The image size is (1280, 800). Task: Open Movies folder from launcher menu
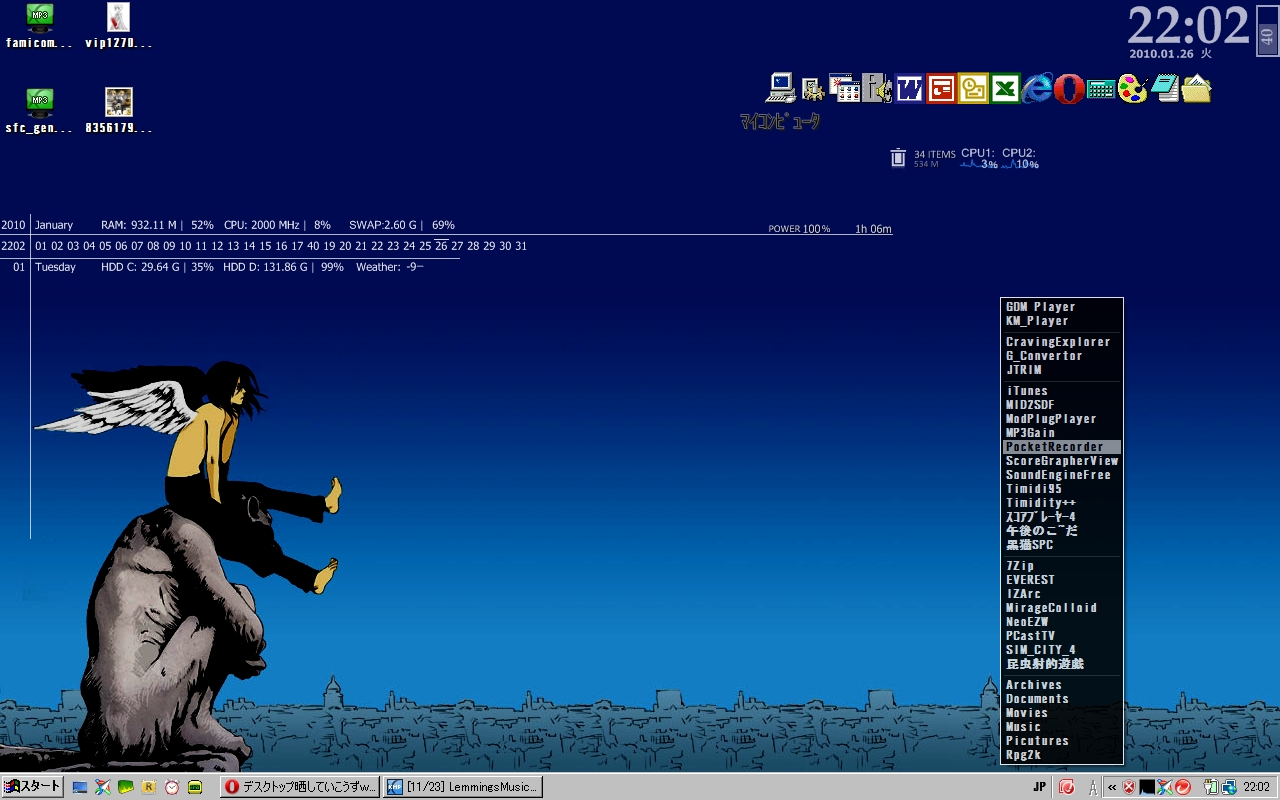point(1062,713)
